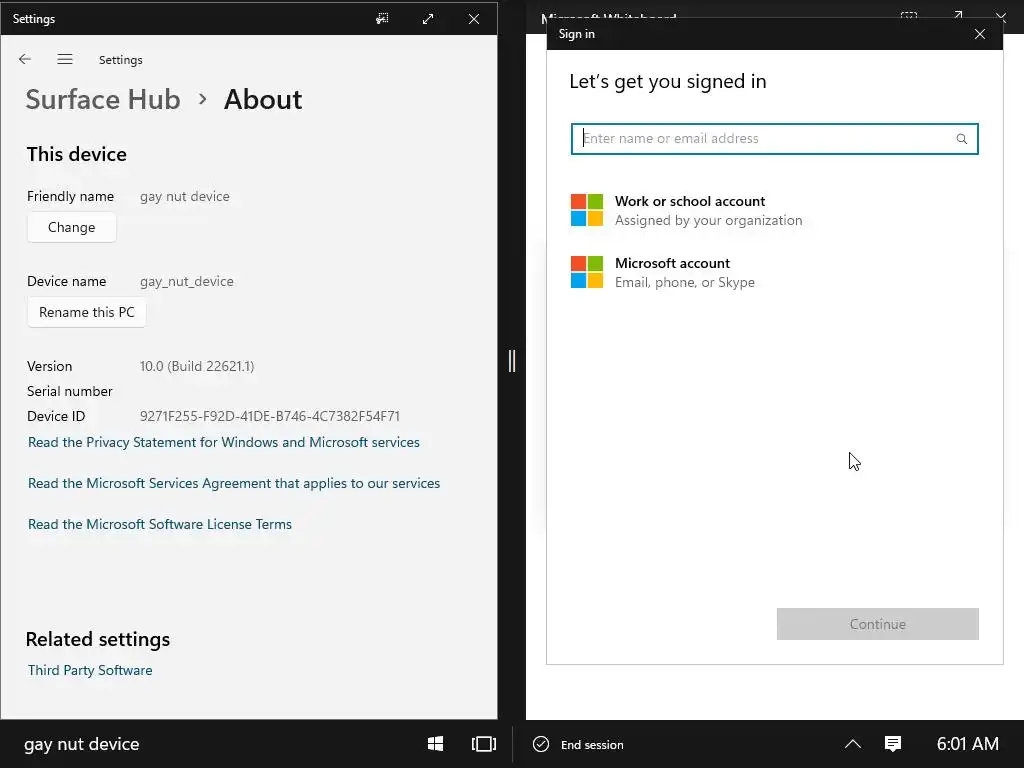Click Rename this PC button
1024x768 pixels.
(x=87, y=312)
